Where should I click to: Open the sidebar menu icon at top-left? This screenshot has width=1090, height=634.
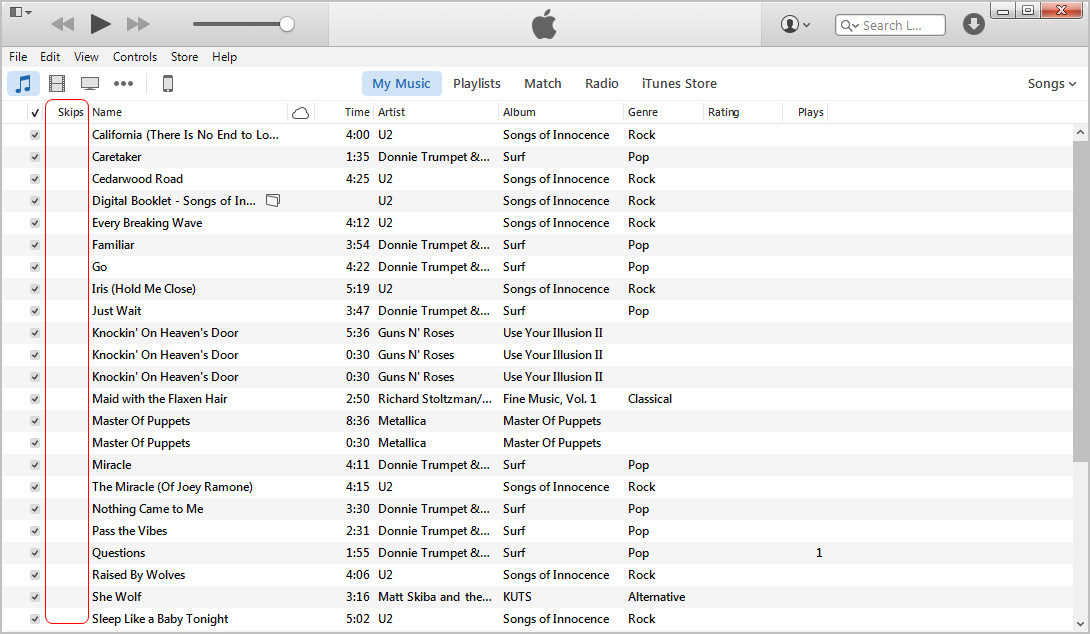pyautogui.click(x=20, y=12)
